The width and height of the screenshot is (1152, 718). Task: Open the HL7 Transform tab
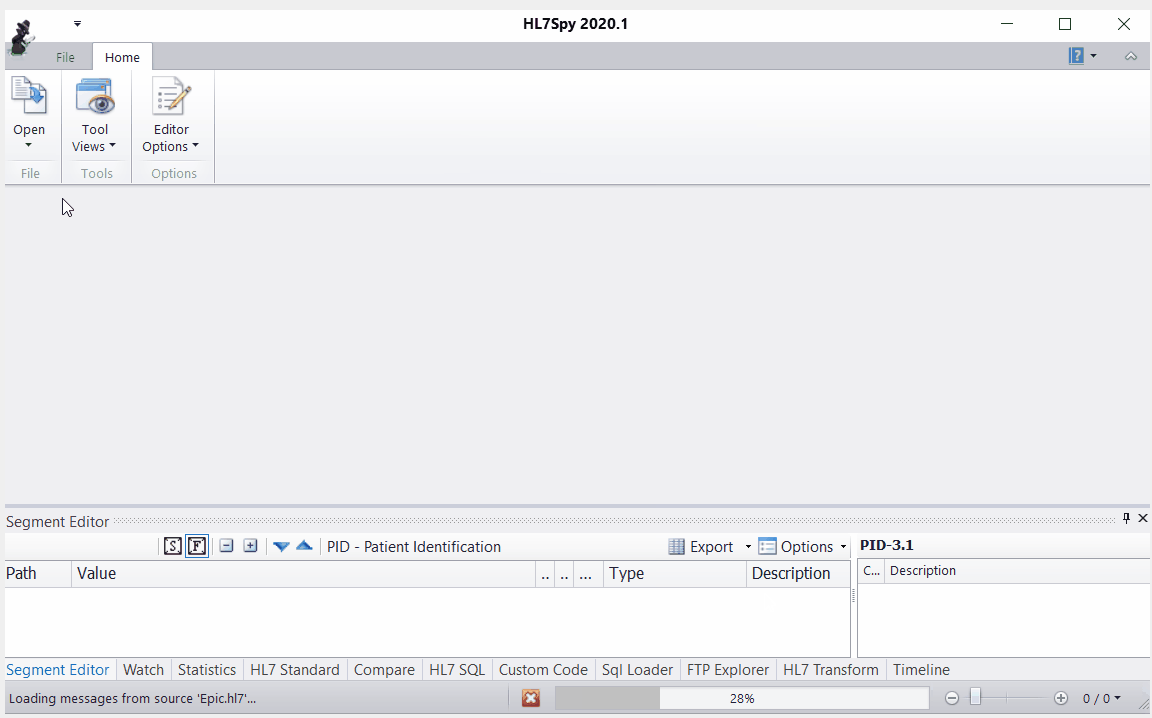click(x=830, y=669)
